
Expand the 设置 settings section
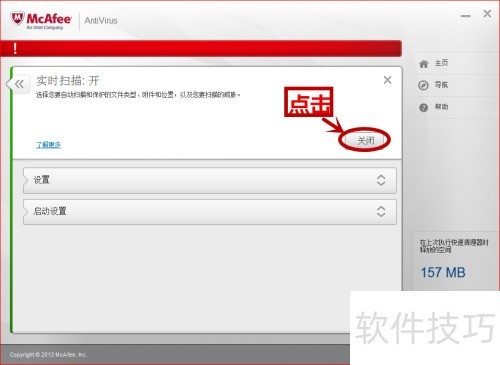(x=210, y=180)
